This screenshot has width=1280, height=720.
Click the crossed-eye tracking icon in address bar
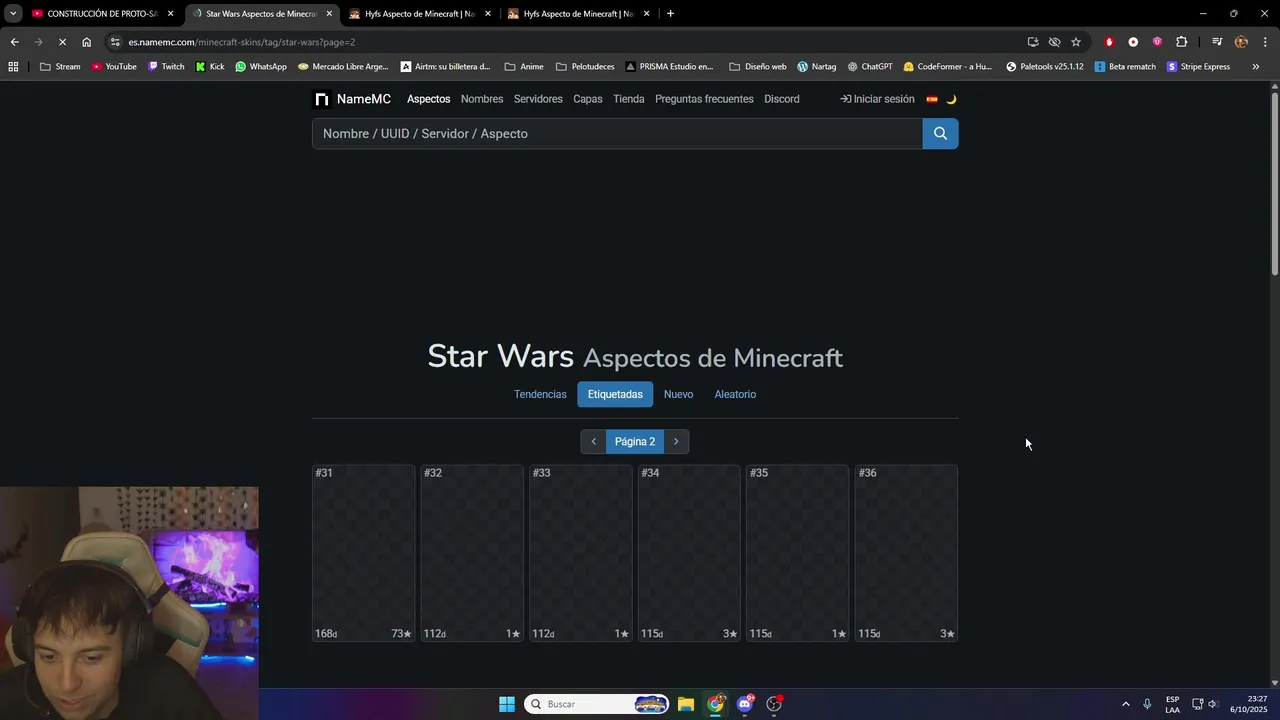(x=1054, y=42)
